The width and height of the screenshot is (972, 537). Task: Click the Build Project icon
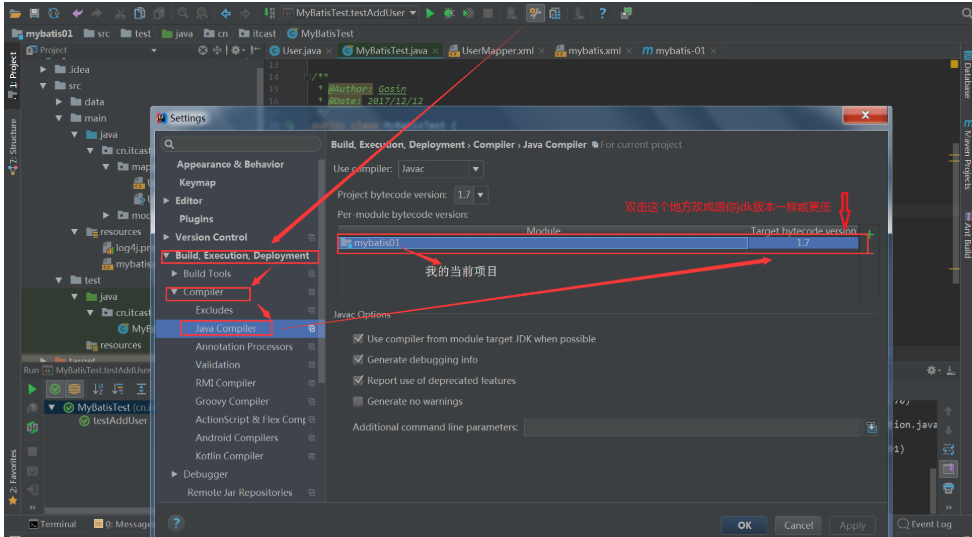coord(269,13)
